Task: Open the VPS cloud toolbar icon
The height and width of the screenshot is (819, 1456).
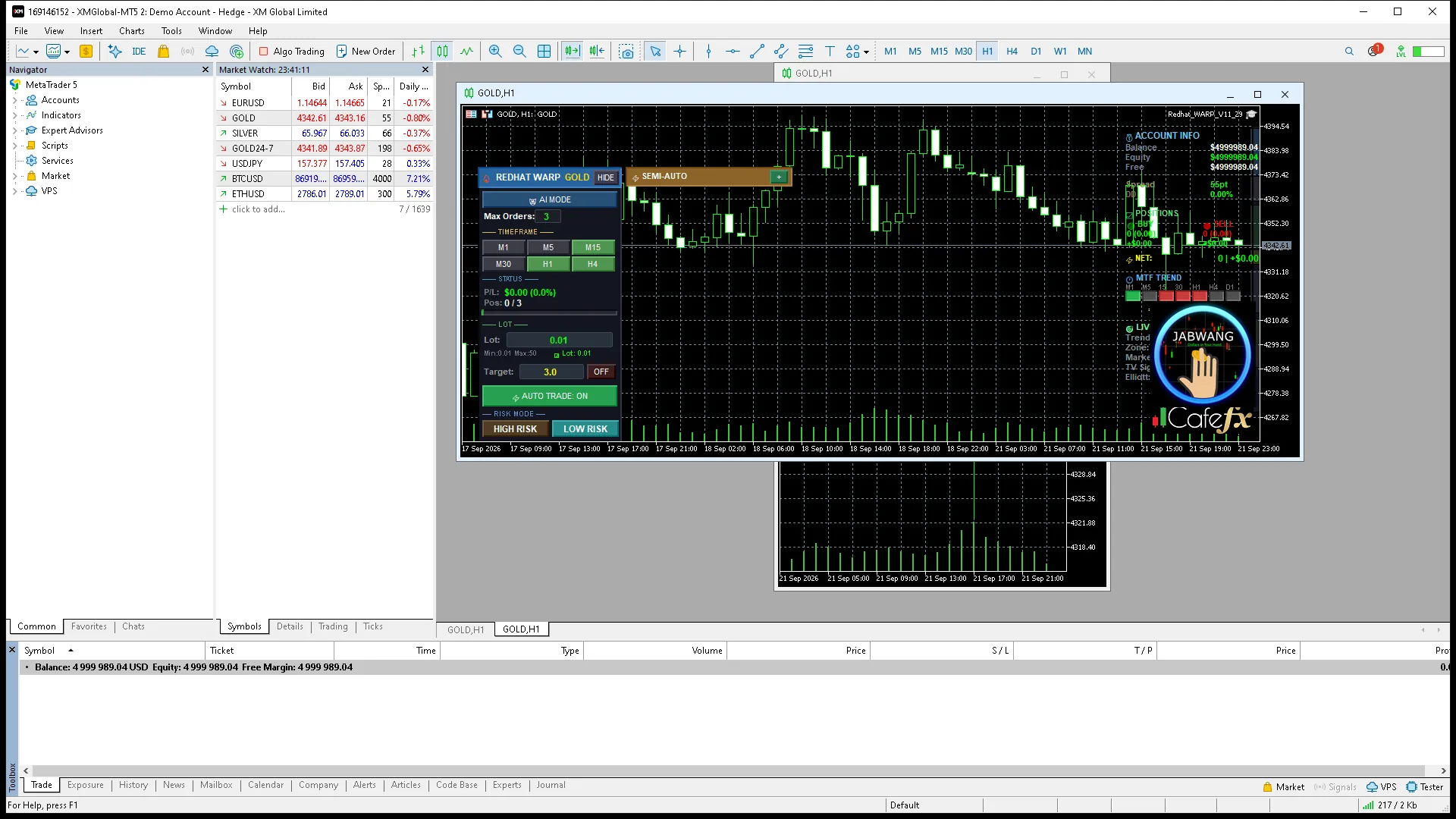Action: click(212, 52)
